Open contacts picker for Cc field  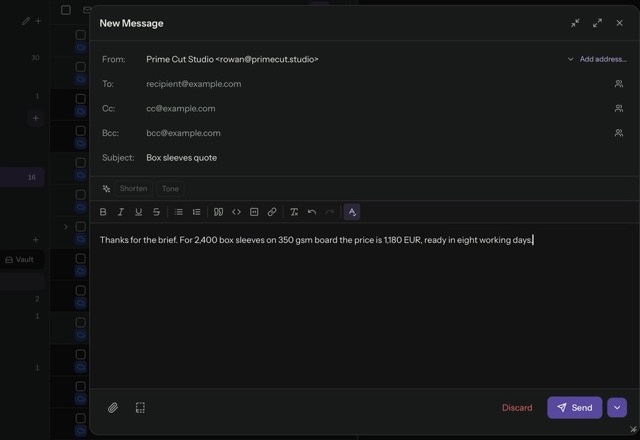click(619, 108)
